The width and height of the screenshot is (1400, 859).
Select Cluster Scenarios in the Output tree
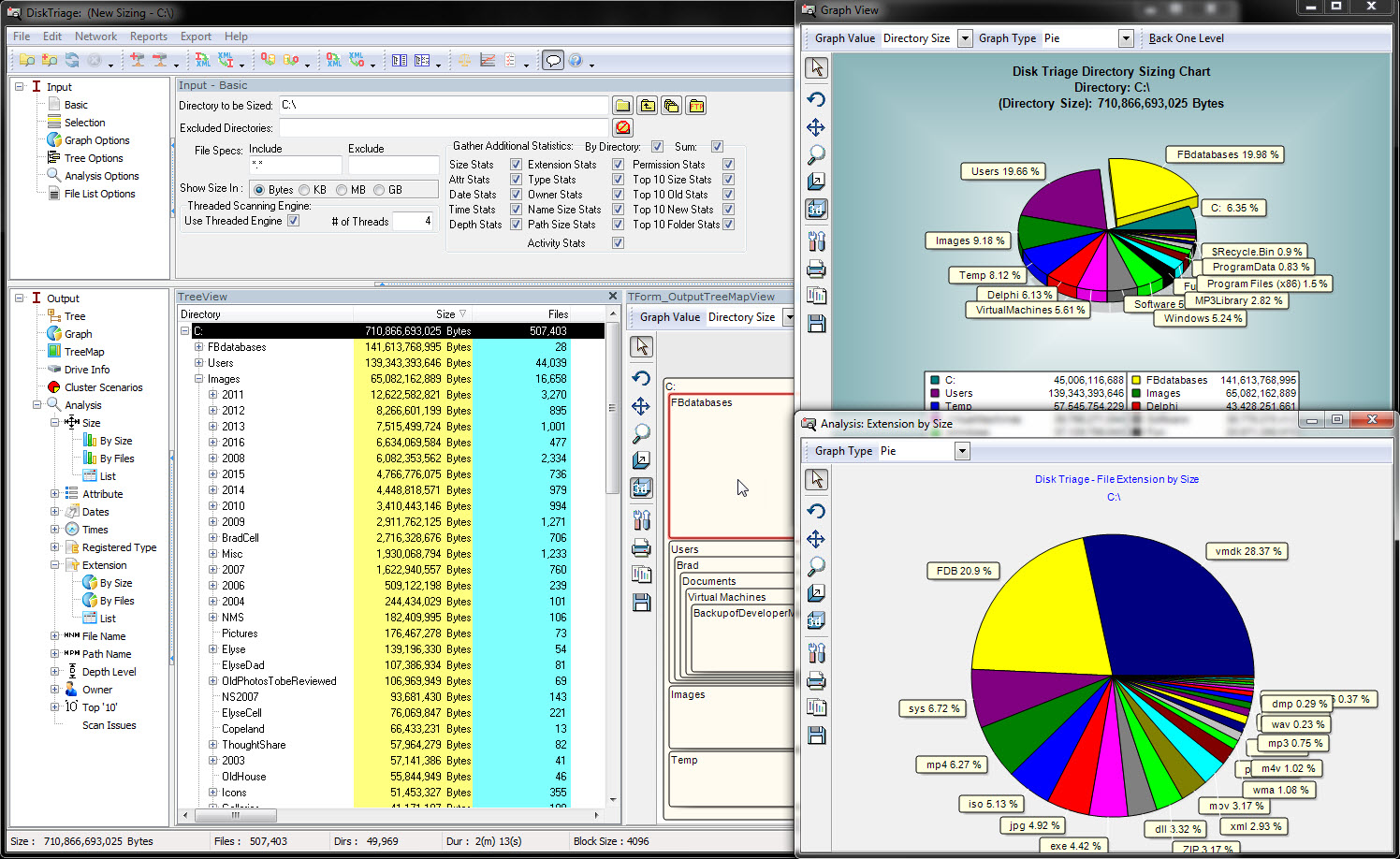click(103, 387)
